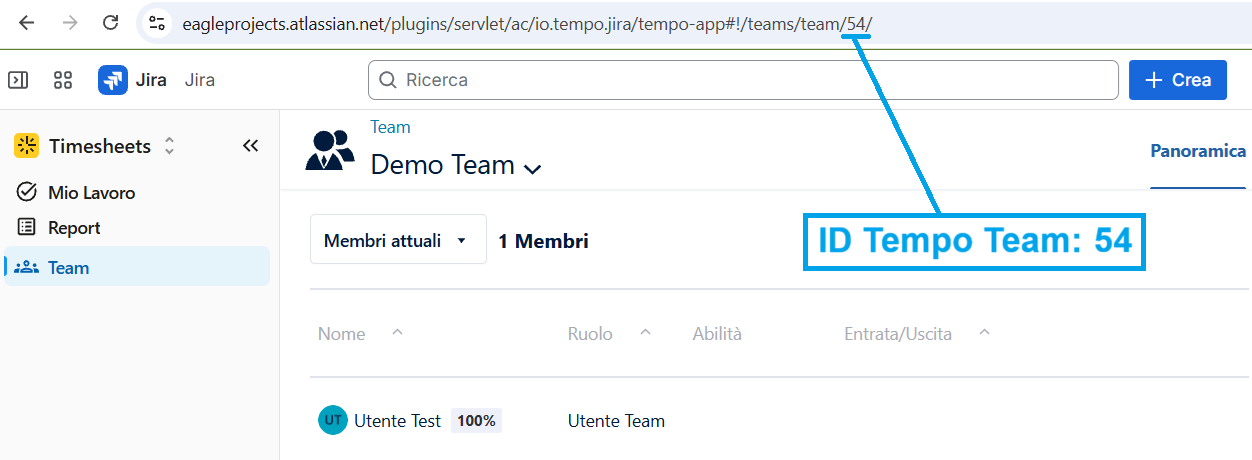The width and height of the screenshot is (1252, 460).
Task: Click the Crea button
Action: (1178, 80)
